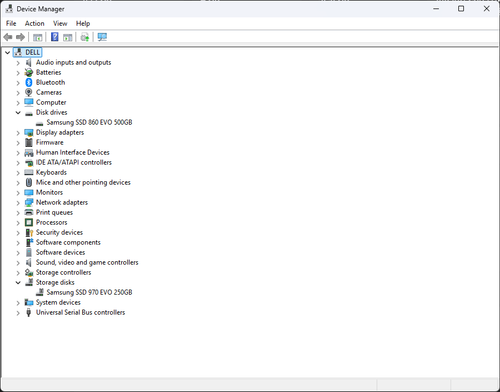Open the Action menu
500x392 pixels.
point(35,23)
